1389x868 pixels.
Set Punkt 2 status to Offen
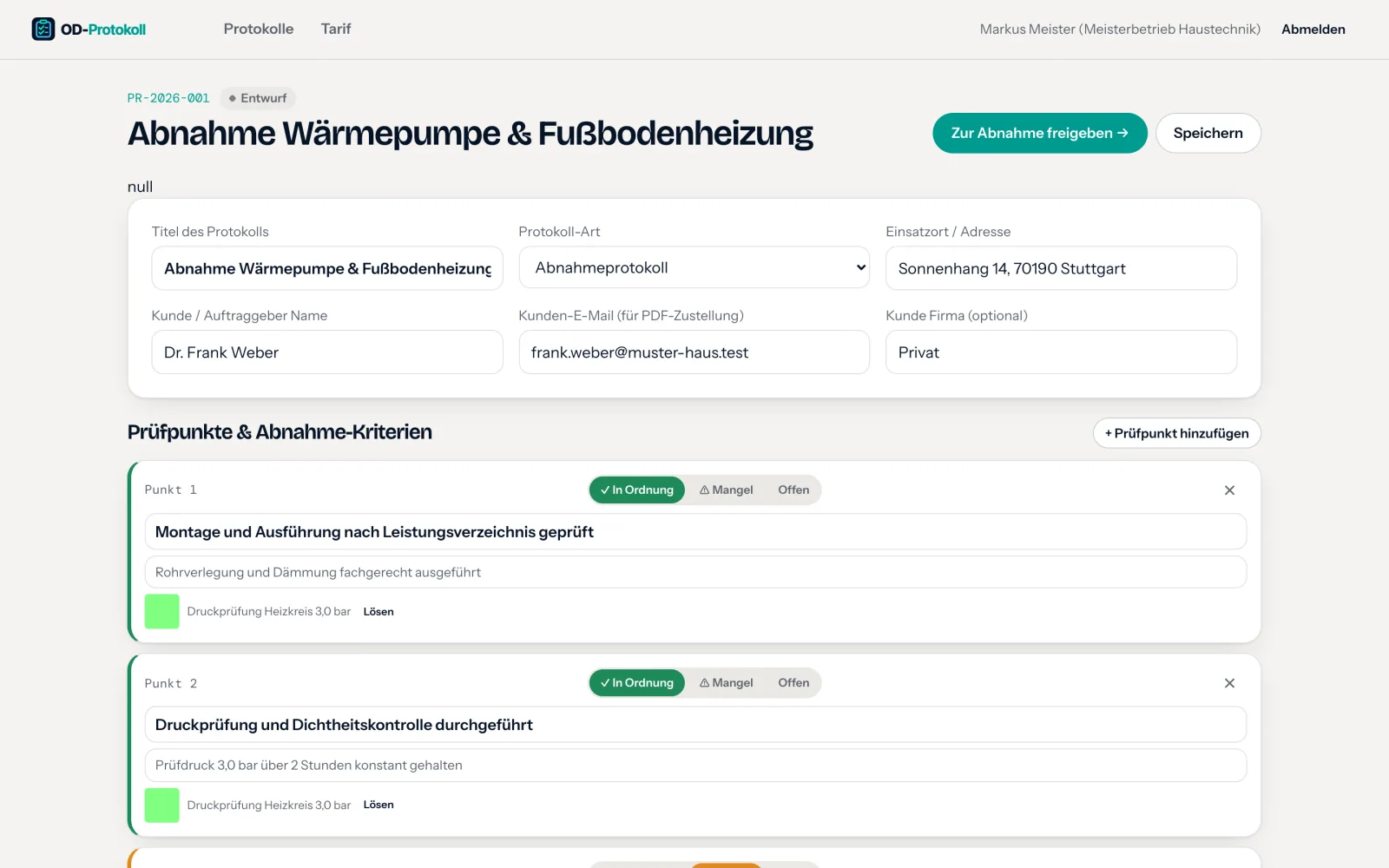pos(793,683)
